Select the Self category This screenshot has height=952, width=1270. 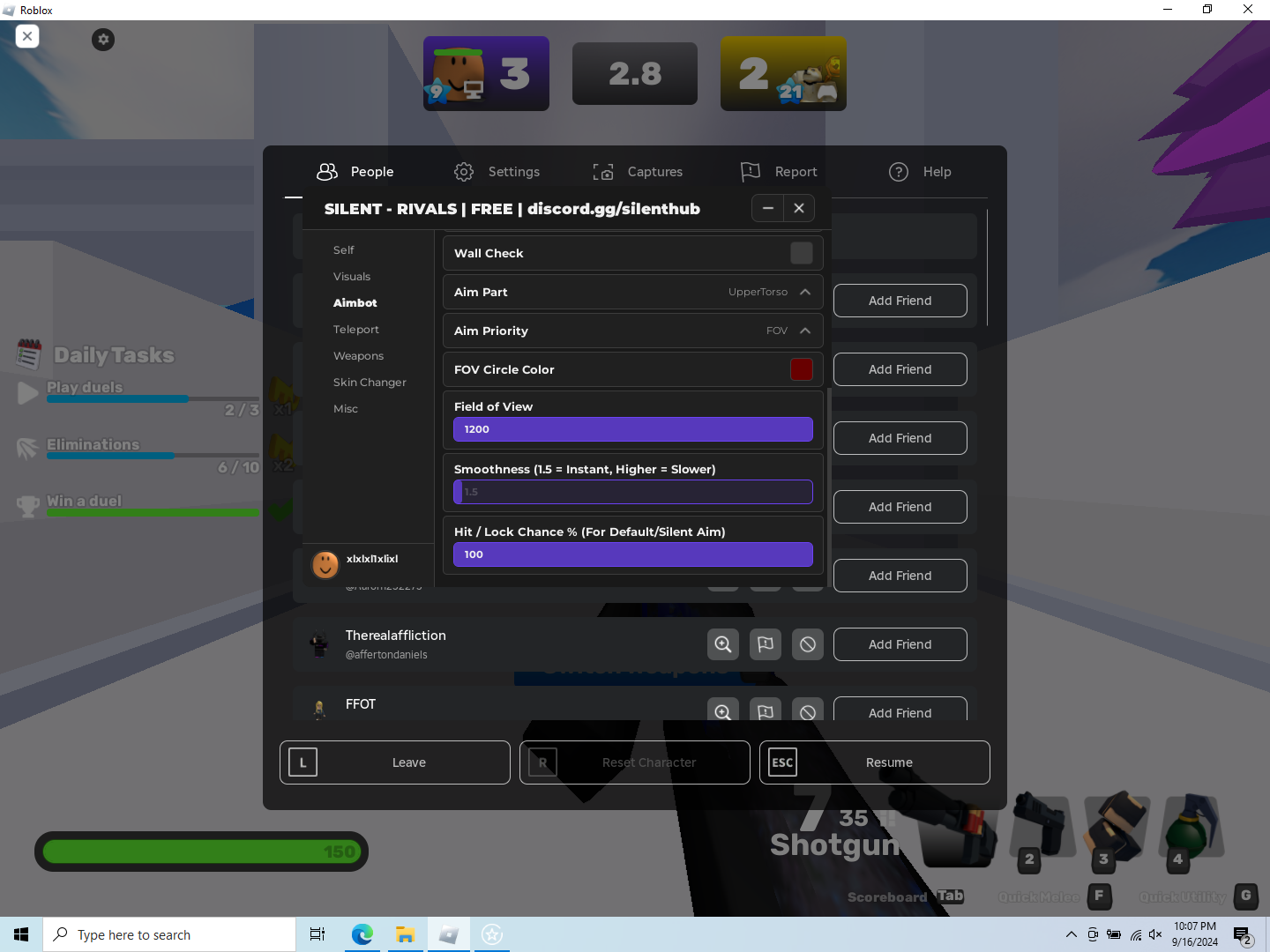coord(344,250)
